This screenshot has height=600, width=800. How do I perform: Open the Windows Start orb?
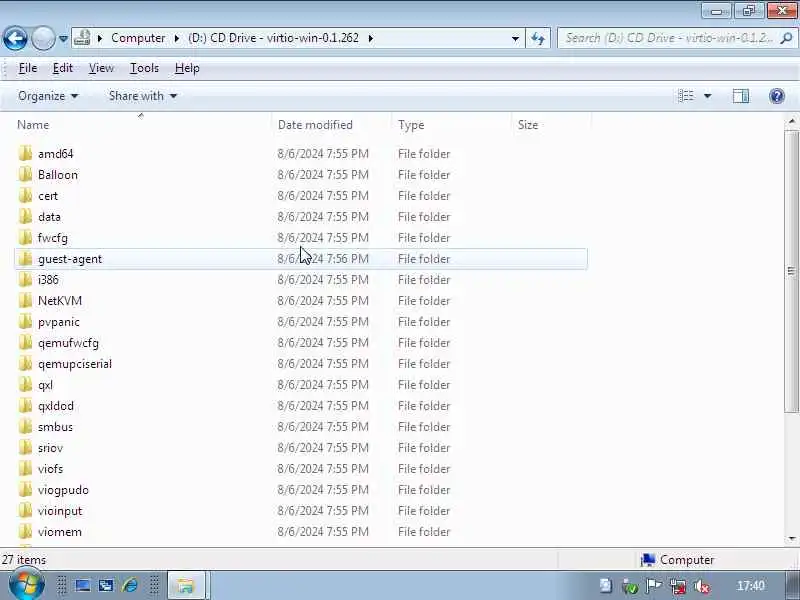pyautogui.click(x=26, y=585)
